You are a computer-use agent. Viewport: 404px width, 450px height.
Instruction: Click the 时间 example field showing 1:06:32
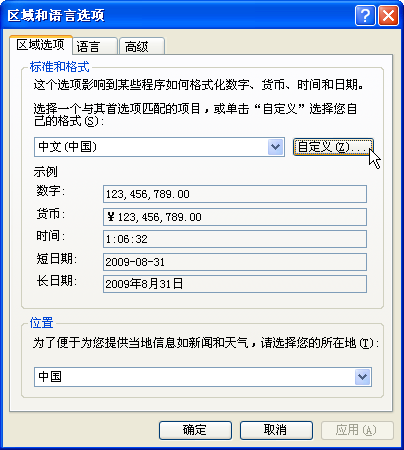point(235,239)
